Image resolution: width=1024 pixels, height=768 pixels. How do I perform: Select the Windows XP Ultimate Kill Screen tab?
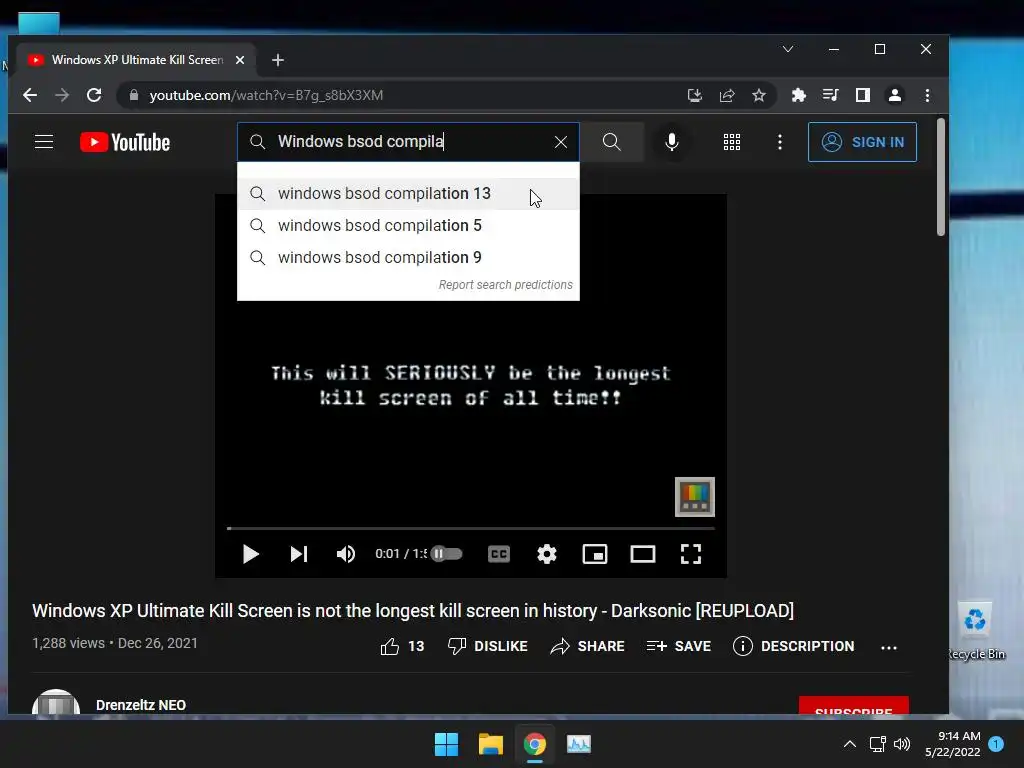click(x=135, y=59)
